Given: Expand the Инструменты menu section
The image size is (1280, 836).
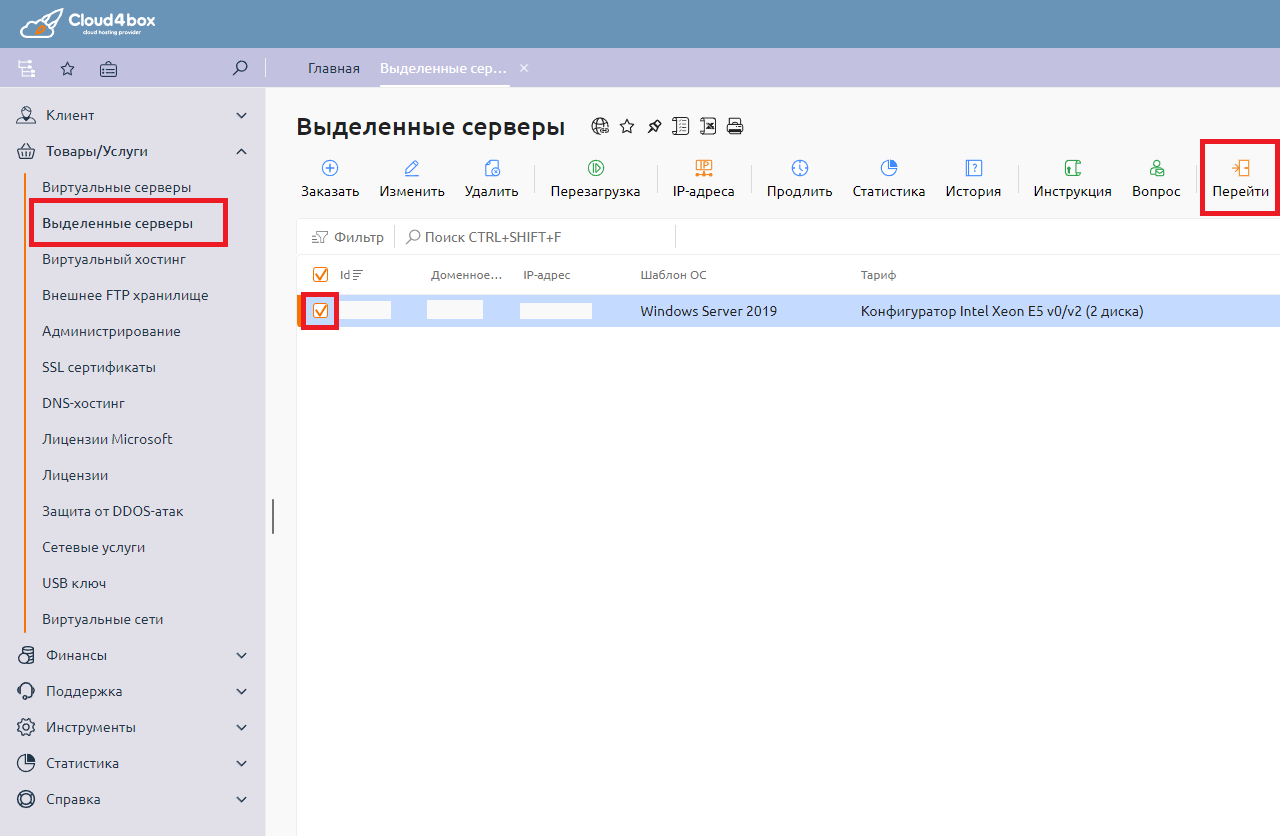Looking at the screenshot, I should (x=132, y=727).
